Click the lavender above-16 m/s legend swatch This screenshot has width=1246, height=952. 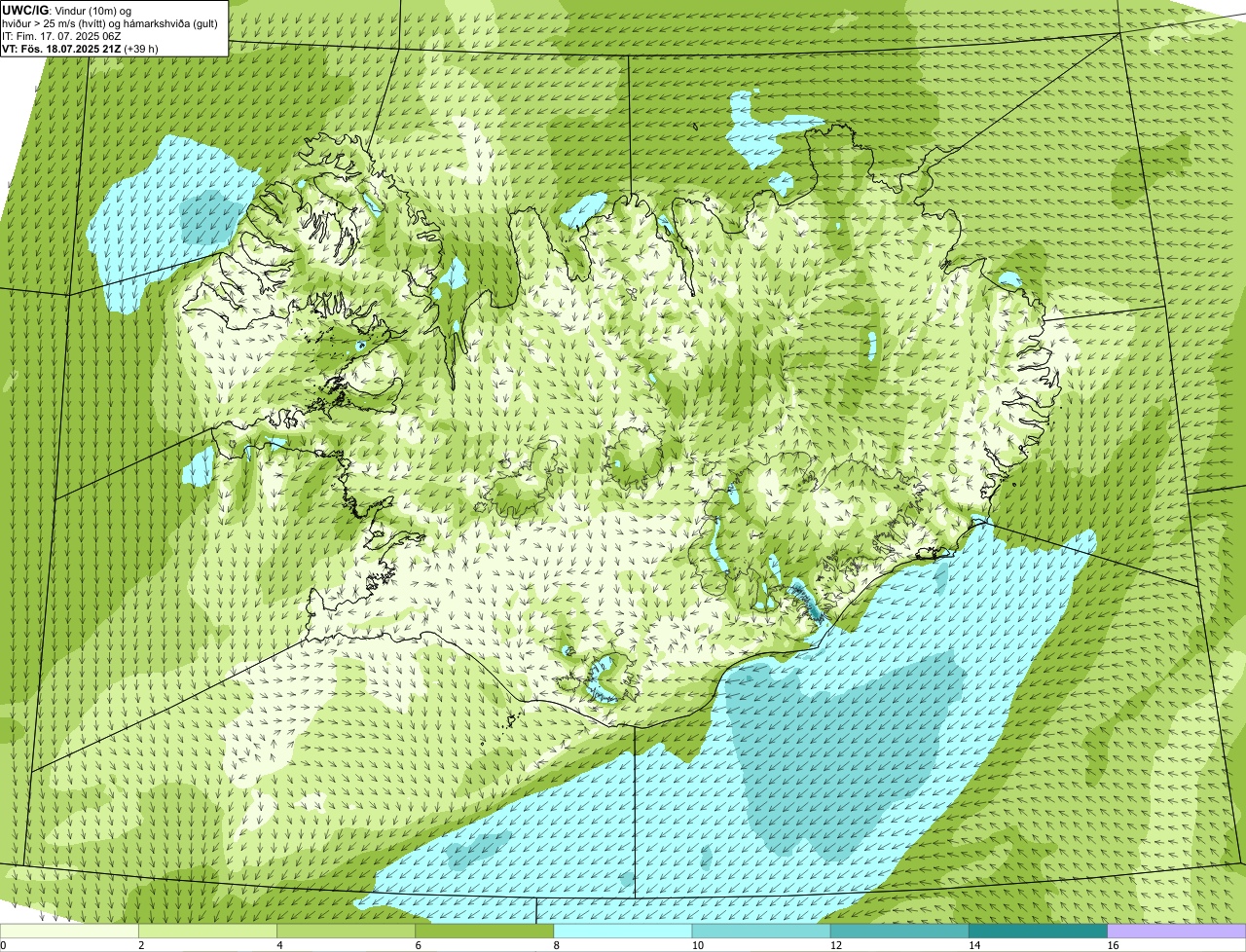1177,932
